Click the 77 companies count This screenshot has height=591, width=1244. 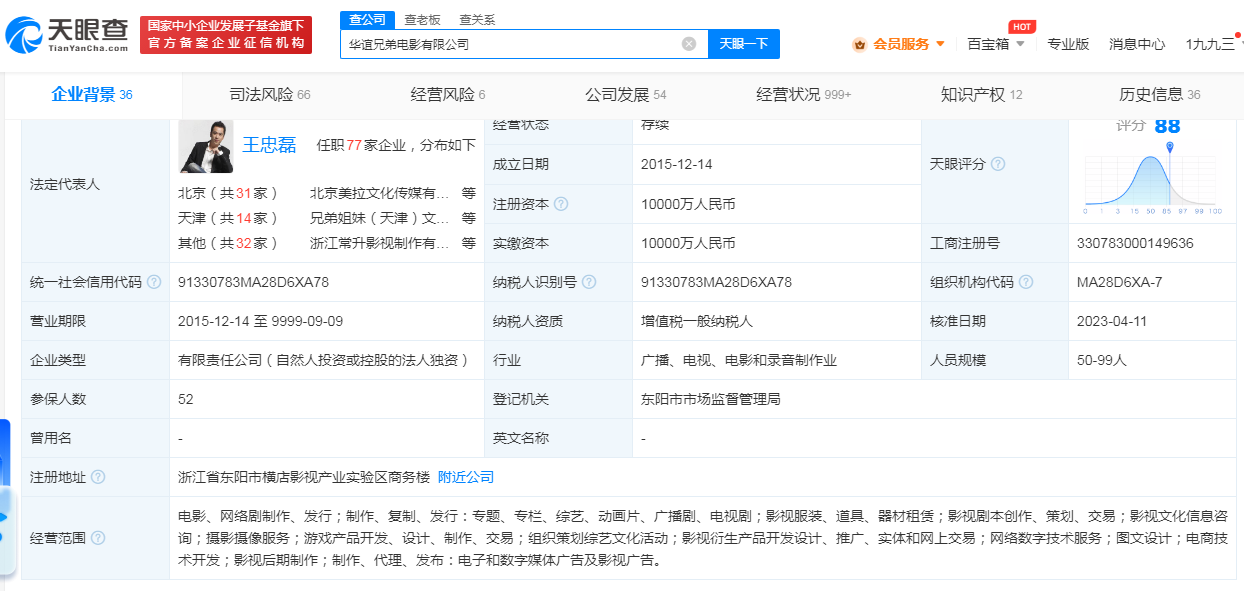tap(353, 145)
